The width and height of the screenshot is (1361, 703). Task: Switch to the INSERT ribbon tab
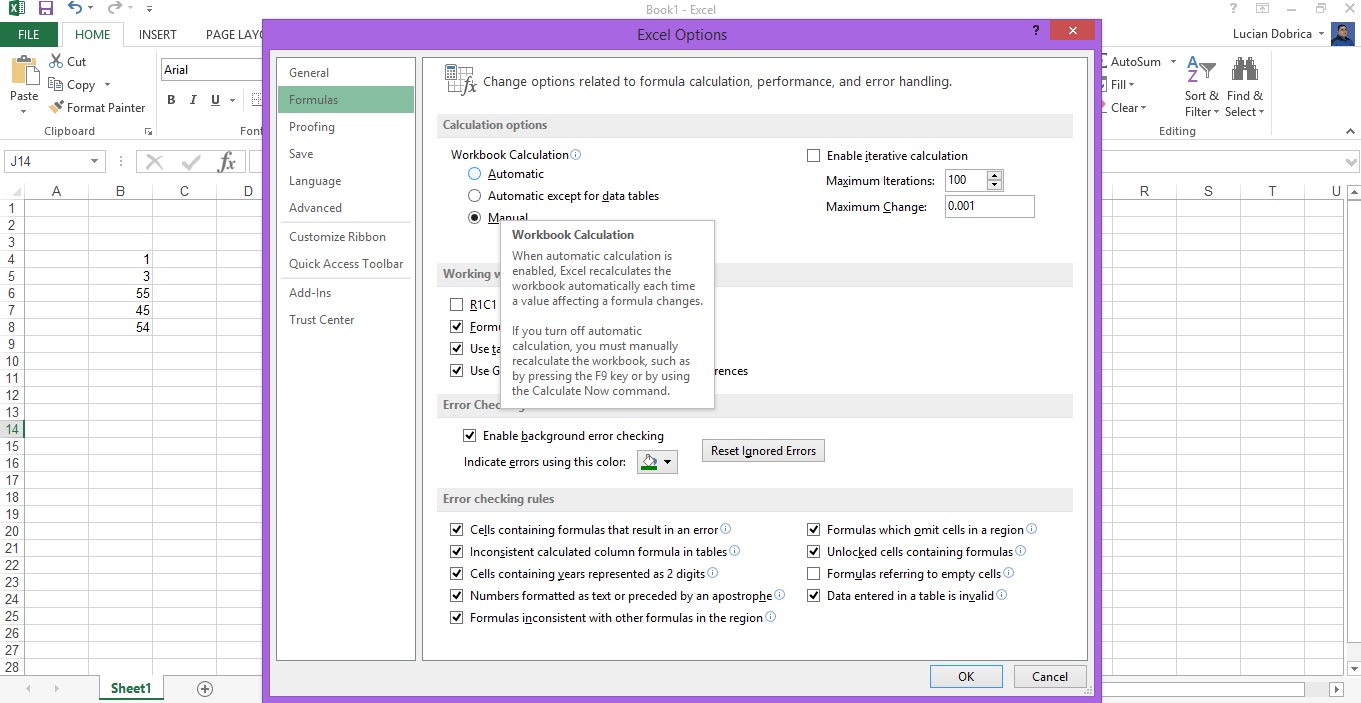[x=158, y=34]
